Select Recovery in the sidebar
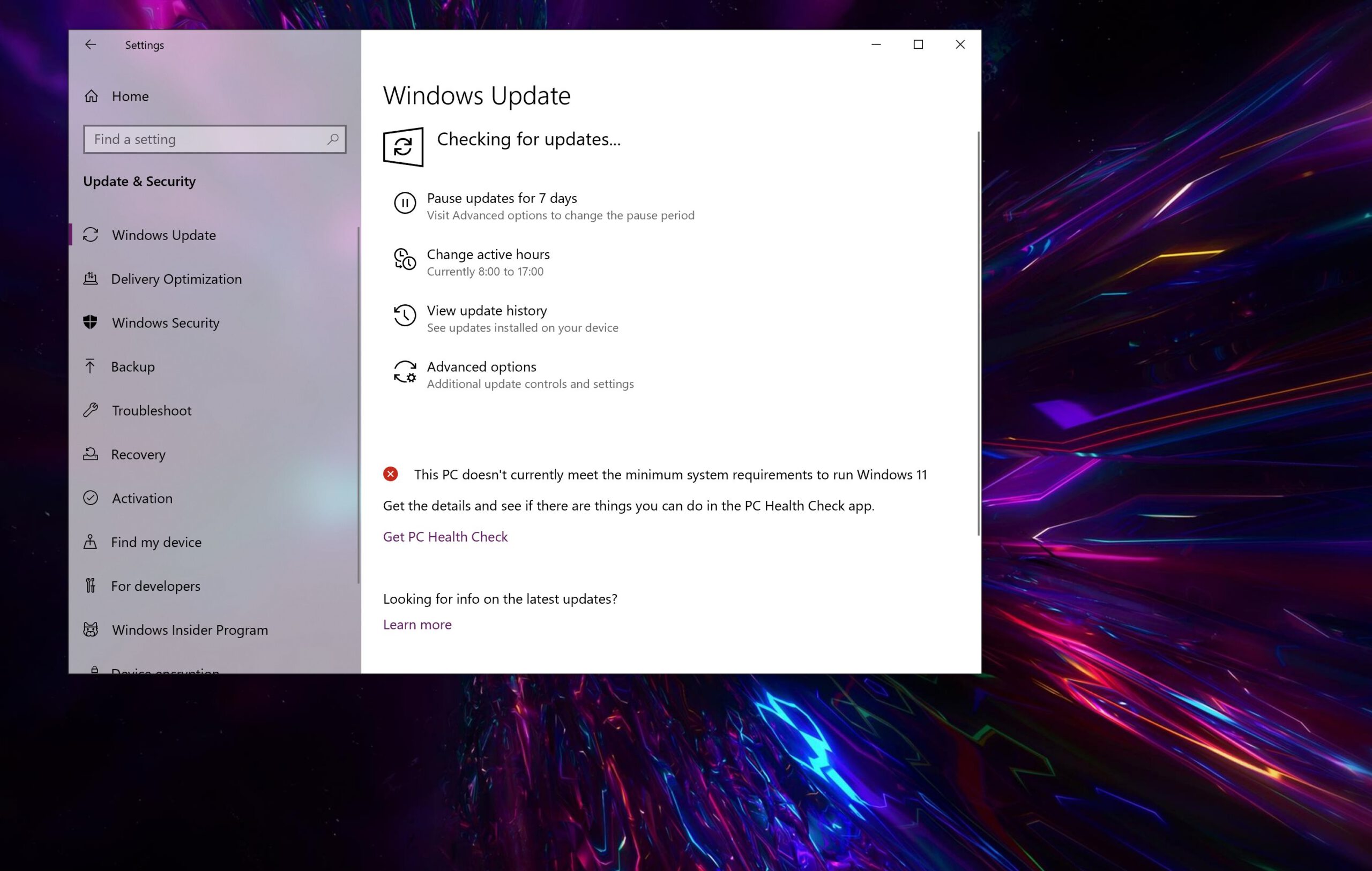Image resolution: width=1372 pixels, height=871 pixels. tap(214, 454)
